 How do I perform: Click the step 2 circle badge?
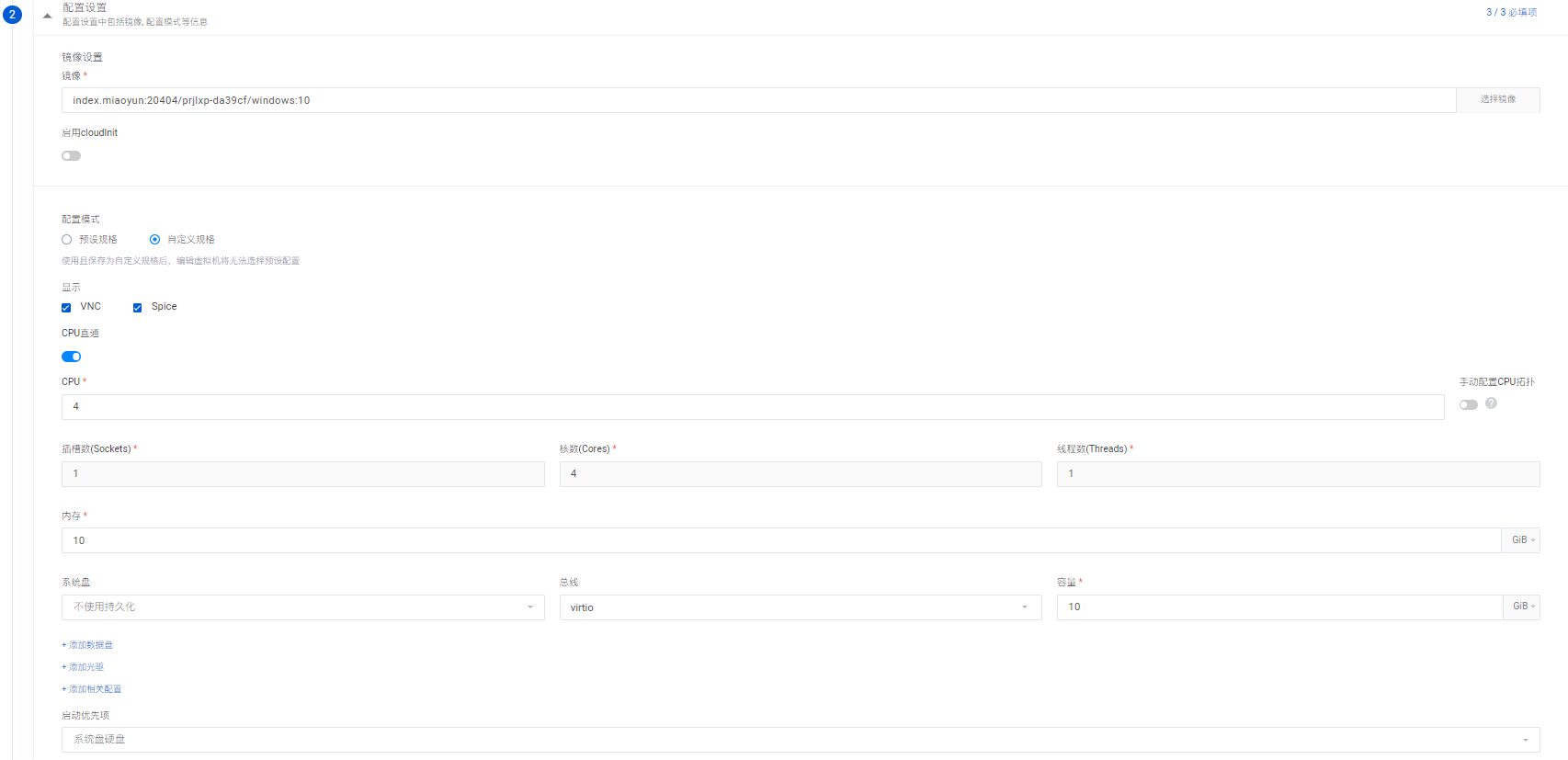tap(12, 15)
